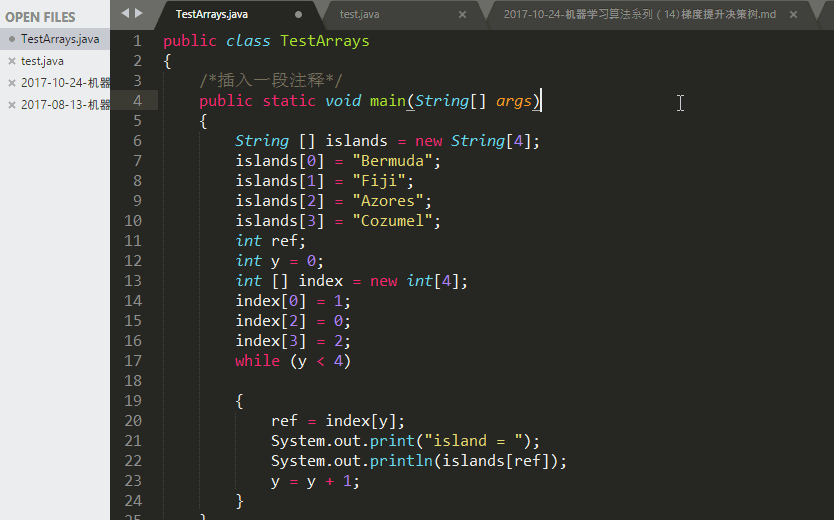Close the 2017-10-24 markdown tab

coord(793,14)
